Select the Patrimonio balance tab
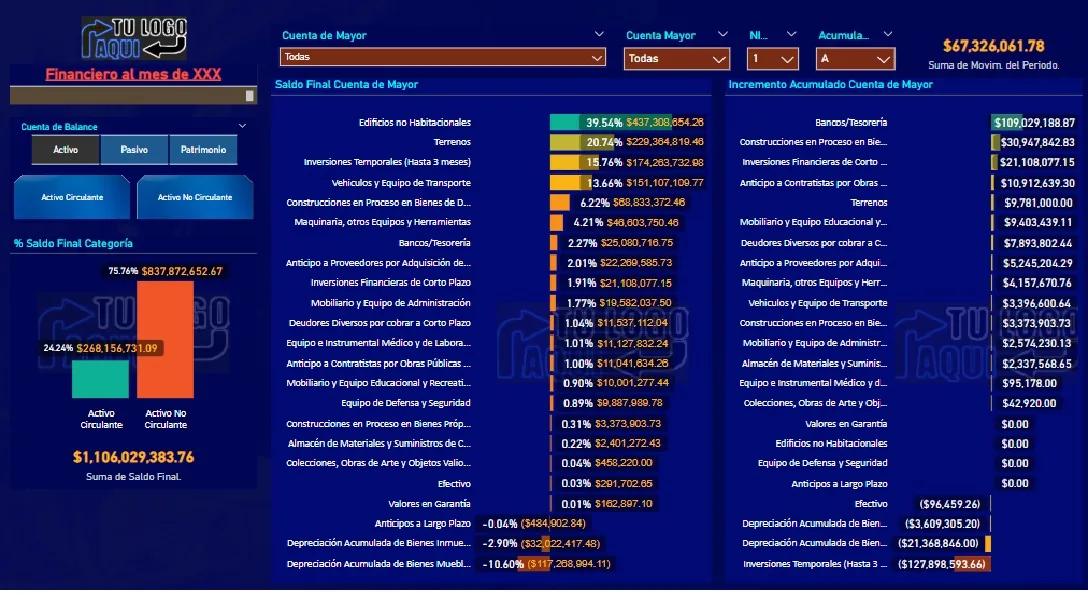The height and width of the screenshot is (595, 1088). [203, 150]
